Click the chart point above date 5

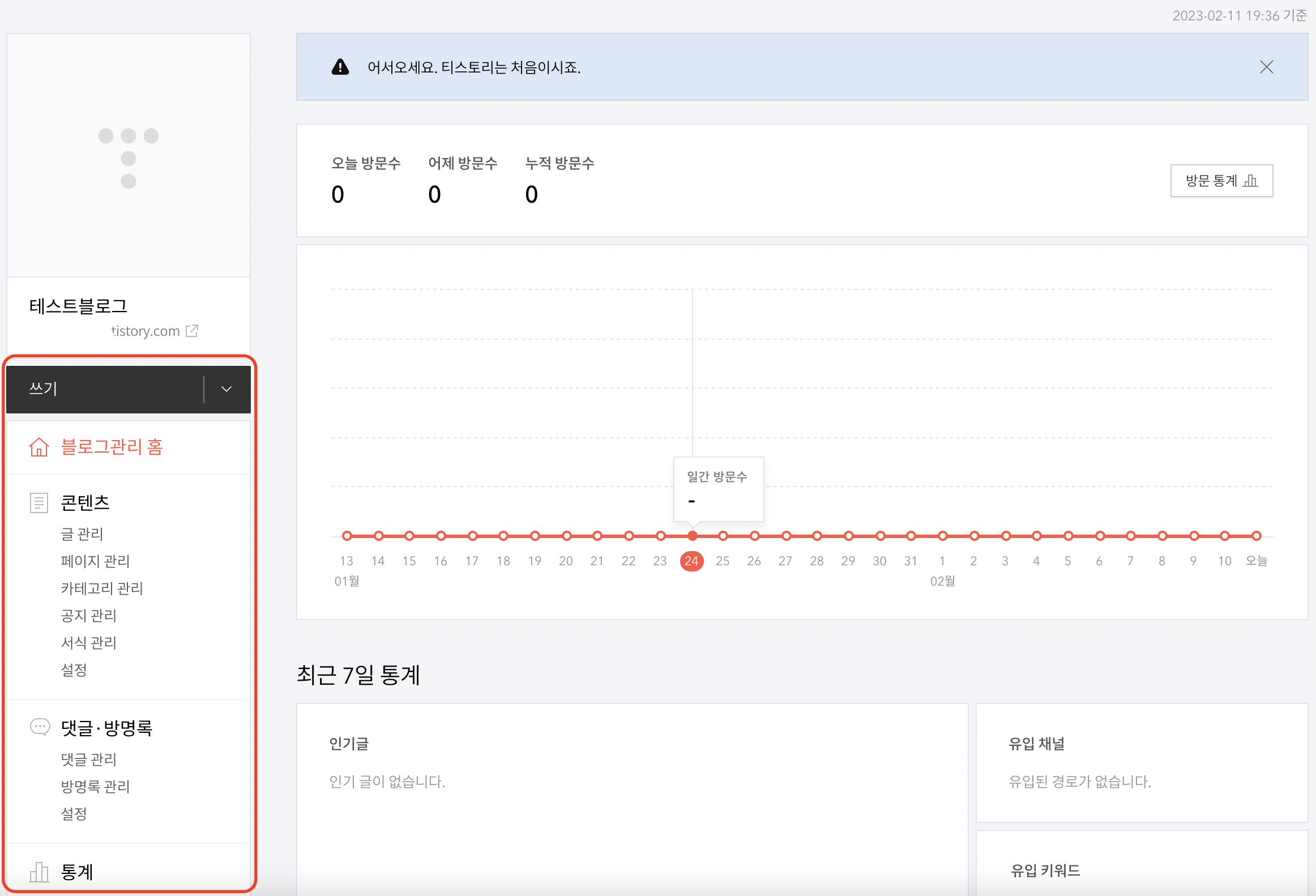click(1068, 536)
